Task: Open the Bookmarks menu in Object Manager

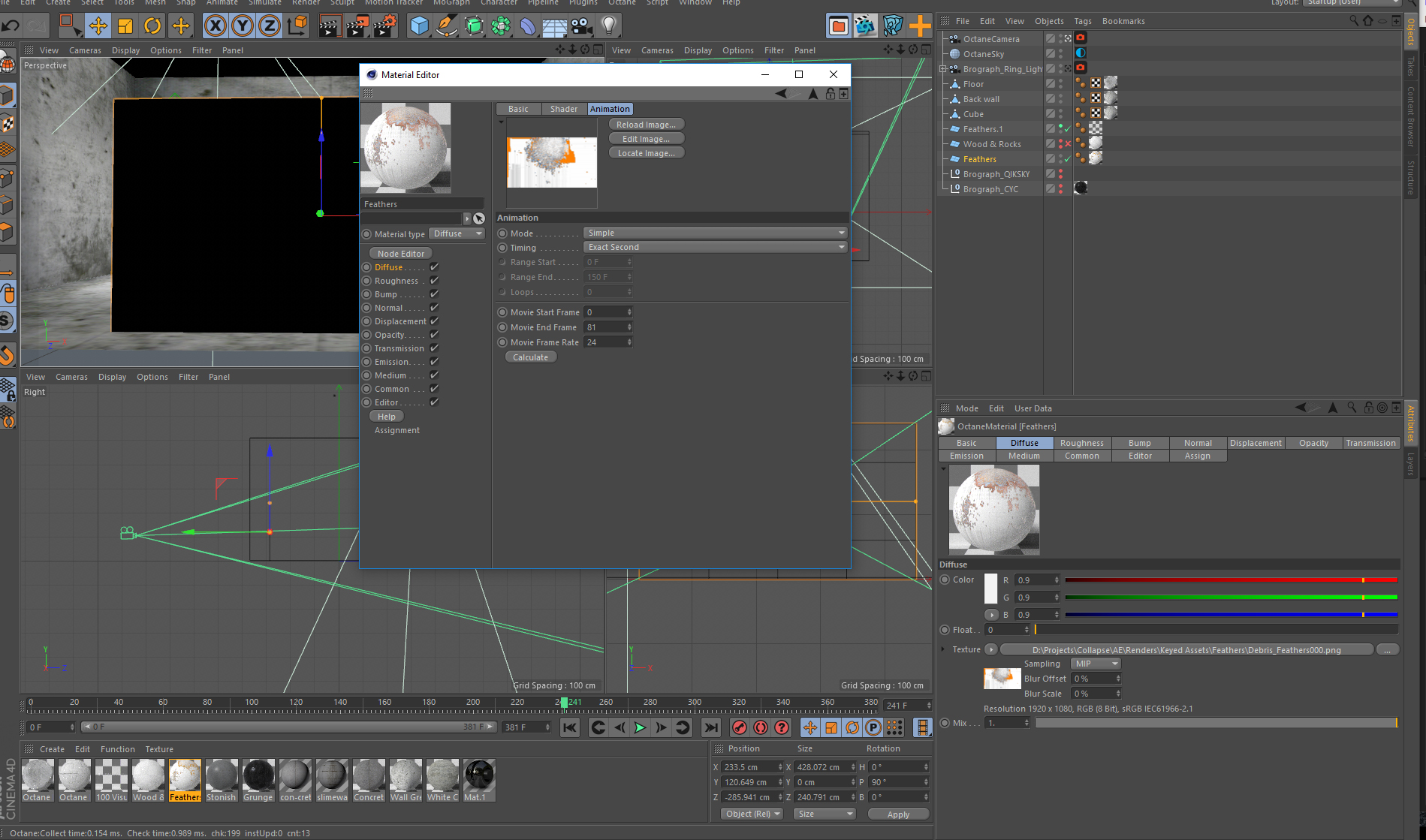Action: (x=1123, y=21)
